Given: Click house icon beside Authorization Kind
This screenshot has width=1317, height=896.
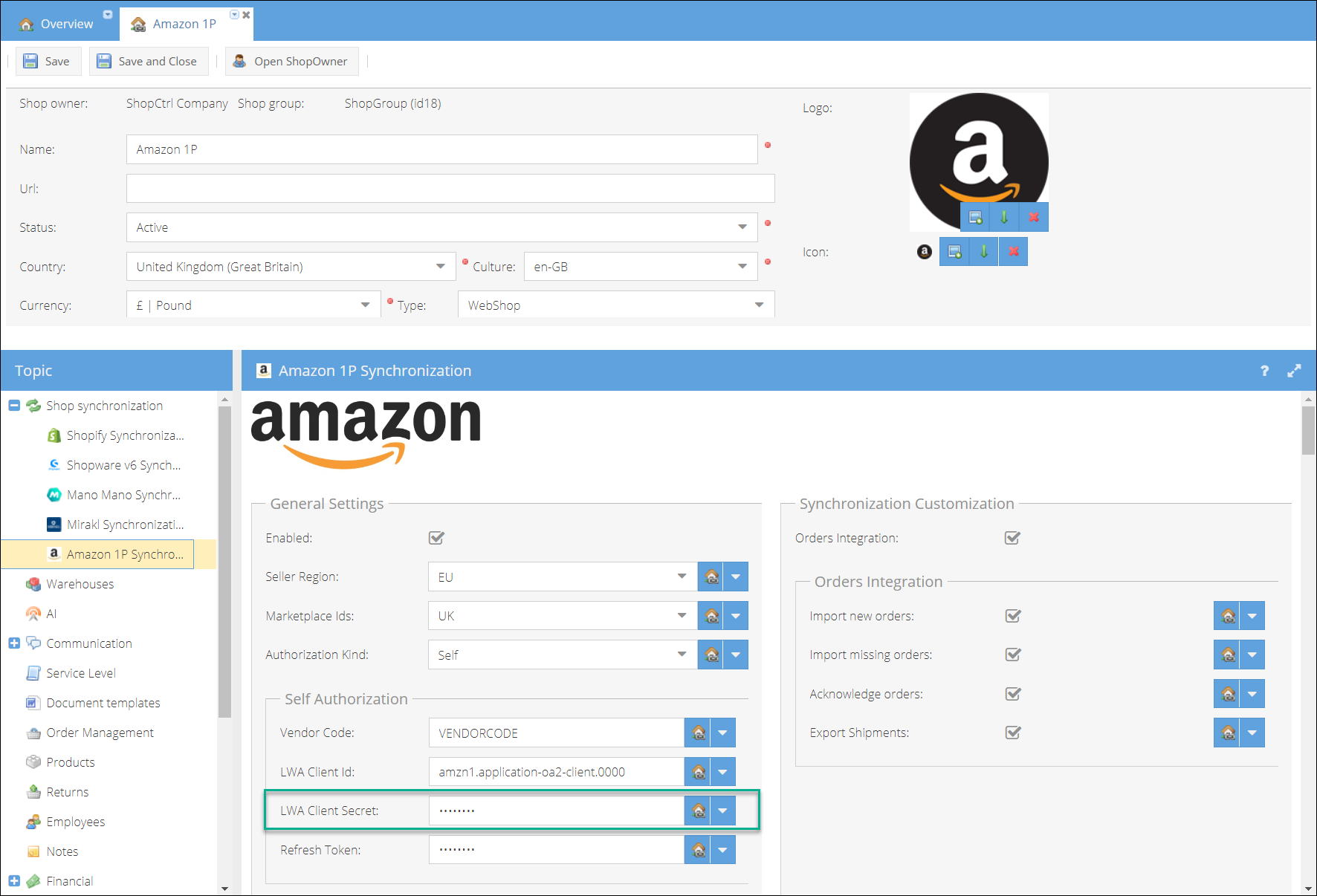Looking at the screenshot, I should pos(711,655).
